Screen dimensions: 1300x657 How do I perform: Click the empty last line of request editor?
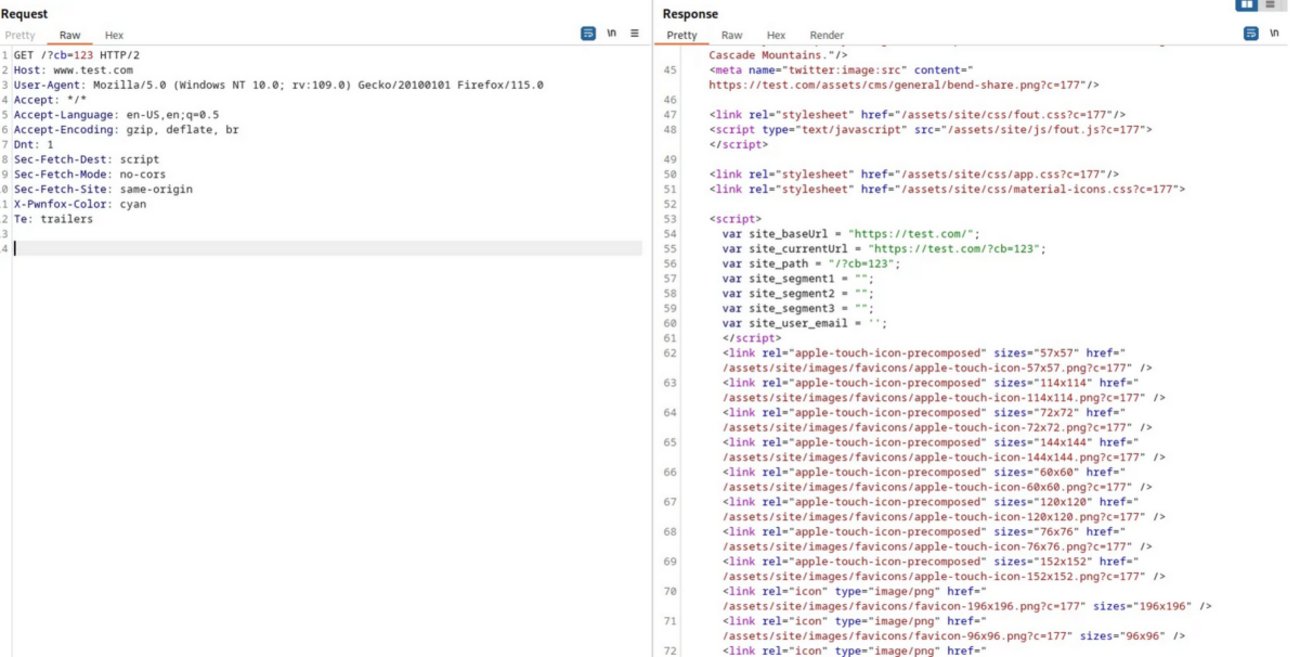(328, 248)
